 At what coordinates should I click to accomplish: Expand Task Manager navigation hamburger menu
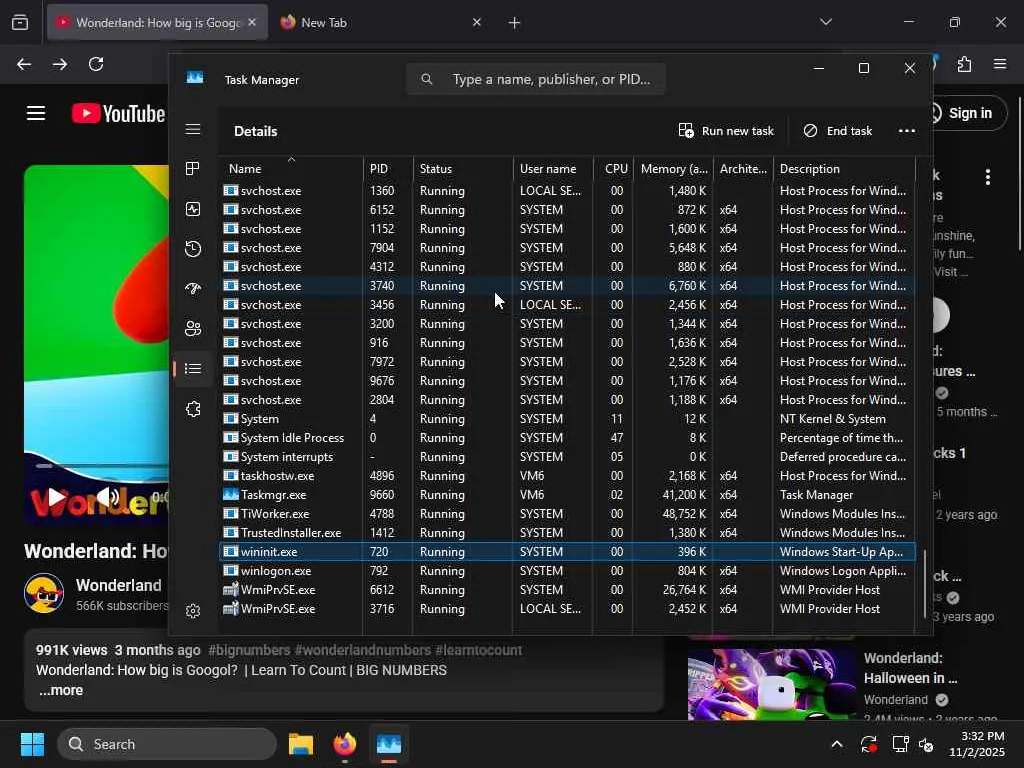[193, 129]
